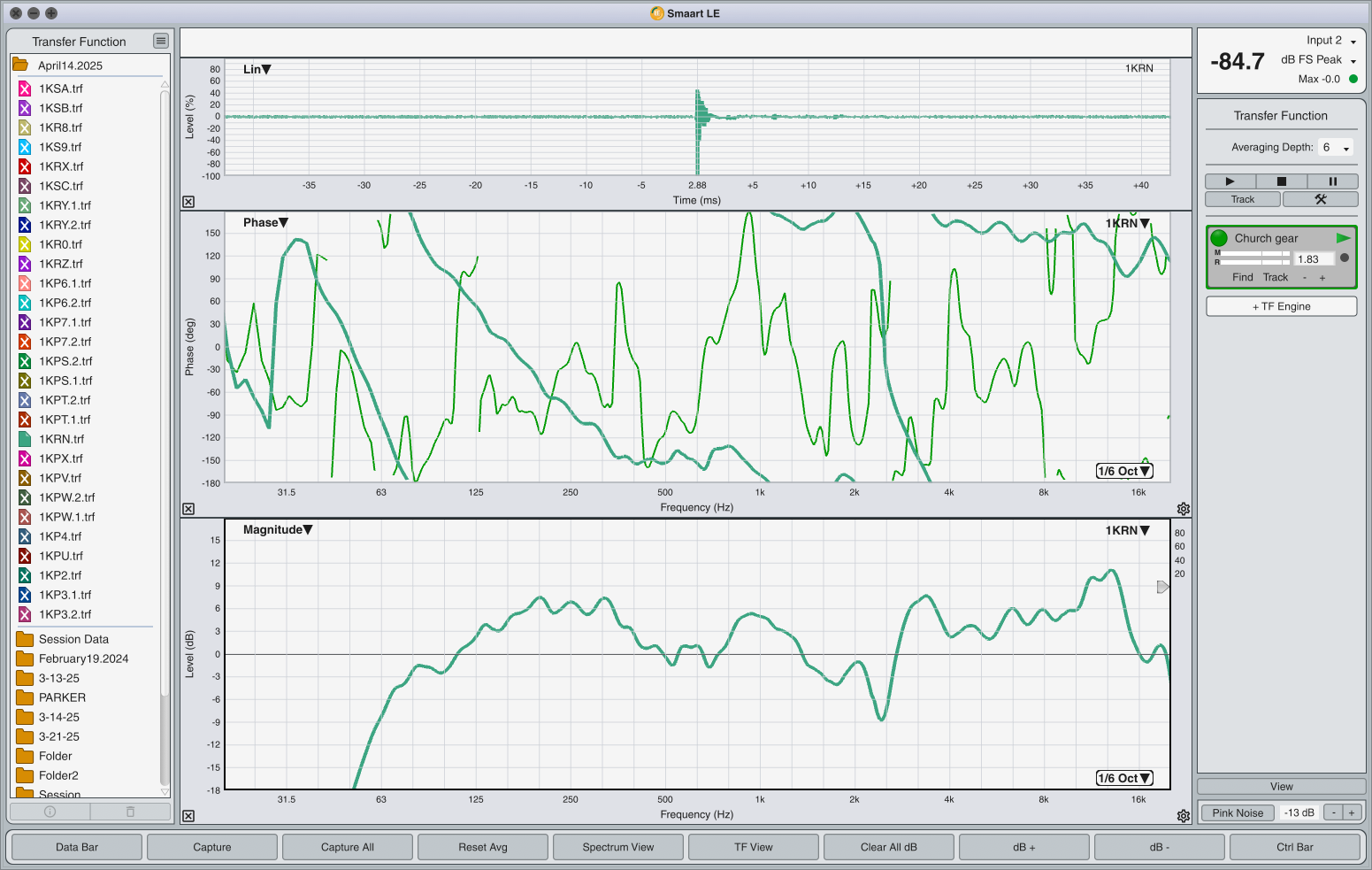The height and width of the screenshot is (870, 1372).
Task: Open the Transfer Function panel menu icon
Action: 160,41
